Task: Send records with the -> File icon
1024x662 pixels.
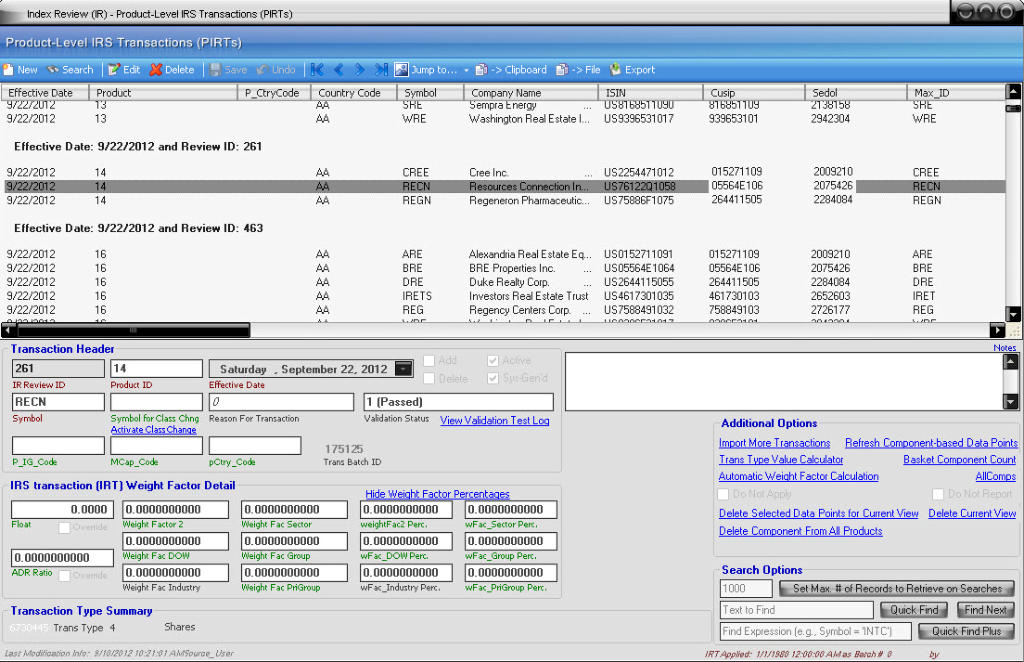Action: (562, 70)
